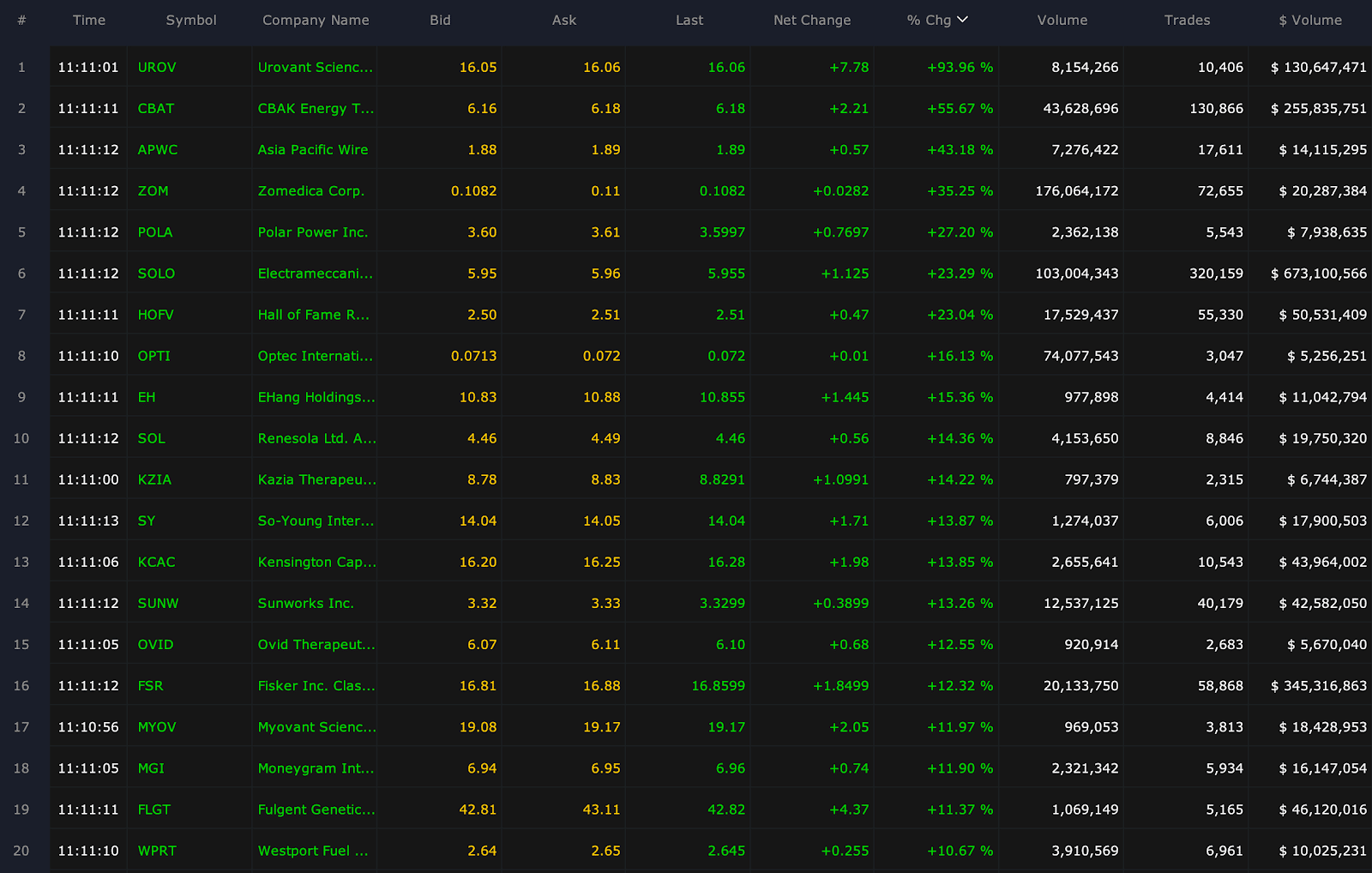Viewport: 1372px width, 873px height.
Task: Click company name Asia Pacific Wire
Action: [313, 149]
